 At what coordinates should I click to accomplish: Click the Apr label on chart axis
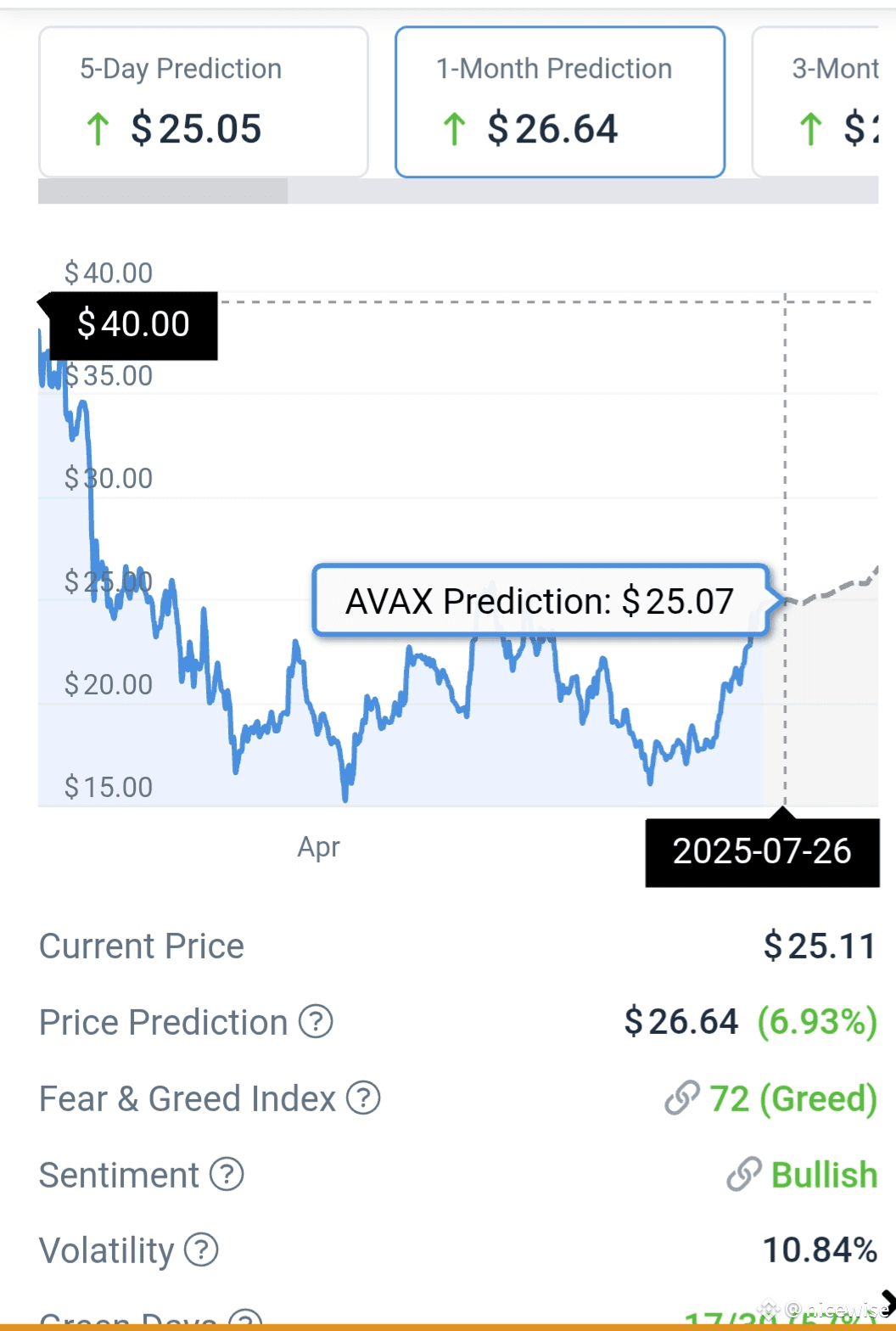click(318, 847)
